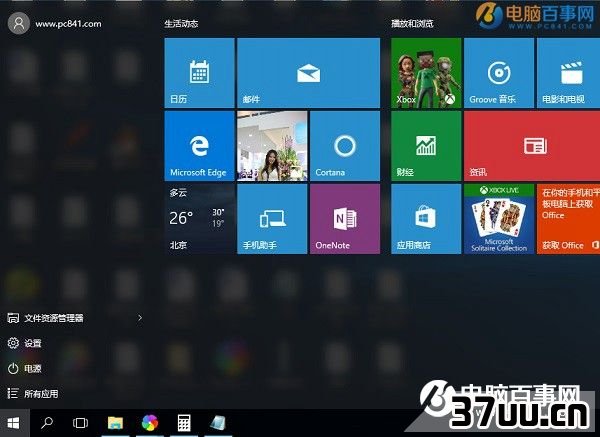Open the 手机助手 phone companion tile

click(272, 219)
